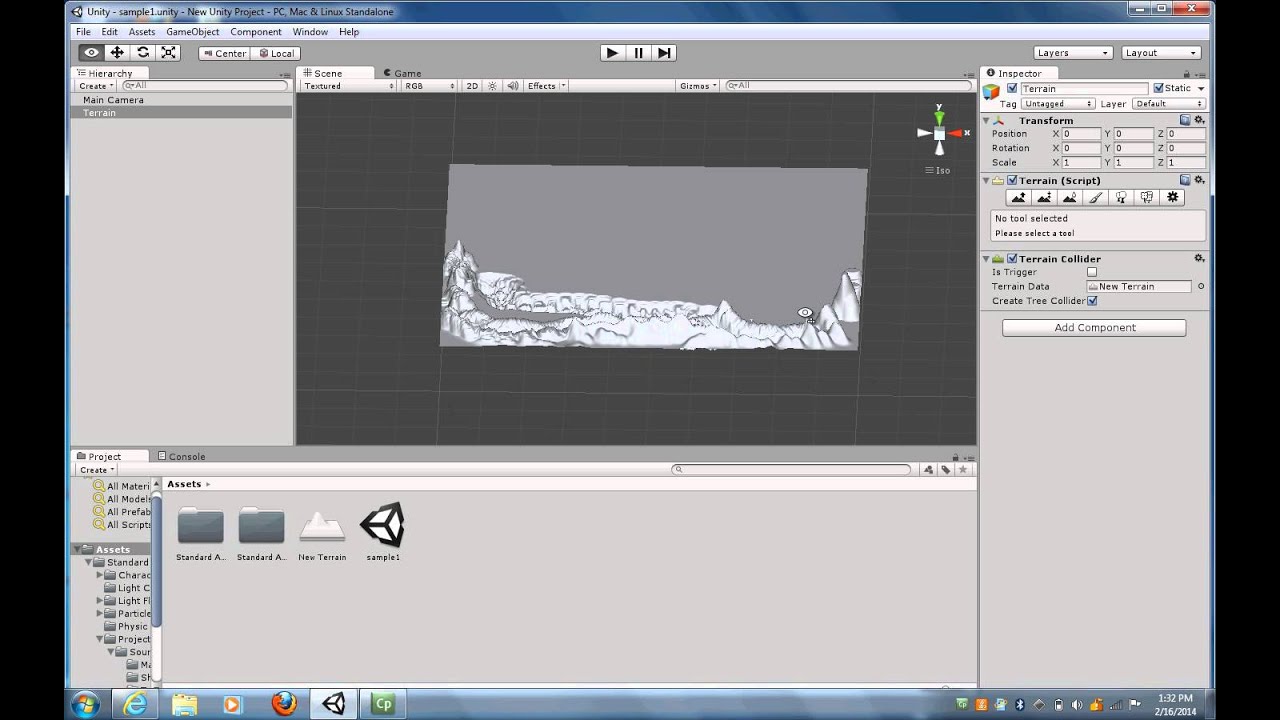Open Firefox from the taskbar
This screenshot has height=720, width=1280.
284,704
